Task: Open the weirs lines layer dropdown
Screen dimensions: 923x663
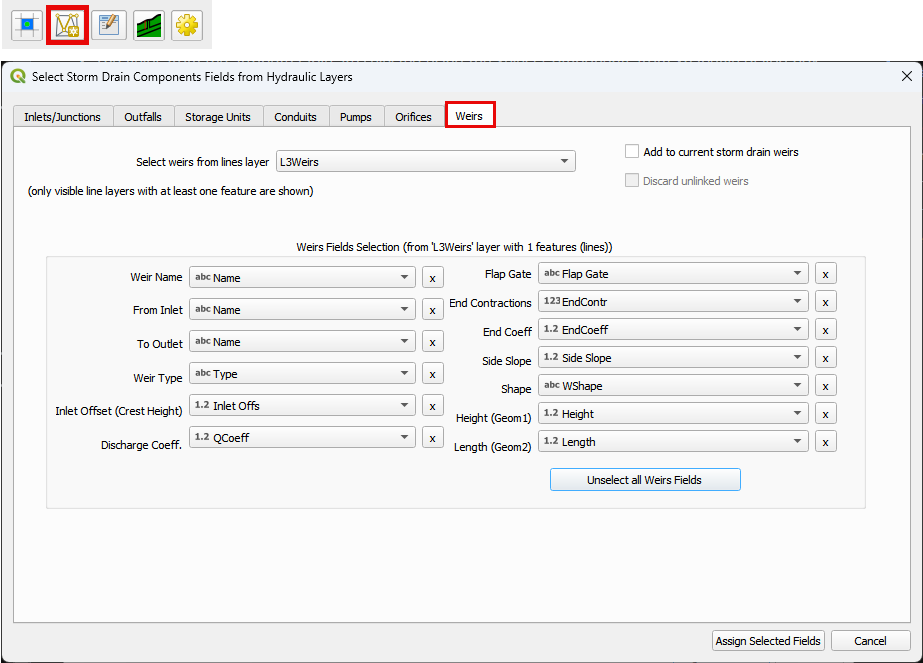Action: click(x=425, y=161)
